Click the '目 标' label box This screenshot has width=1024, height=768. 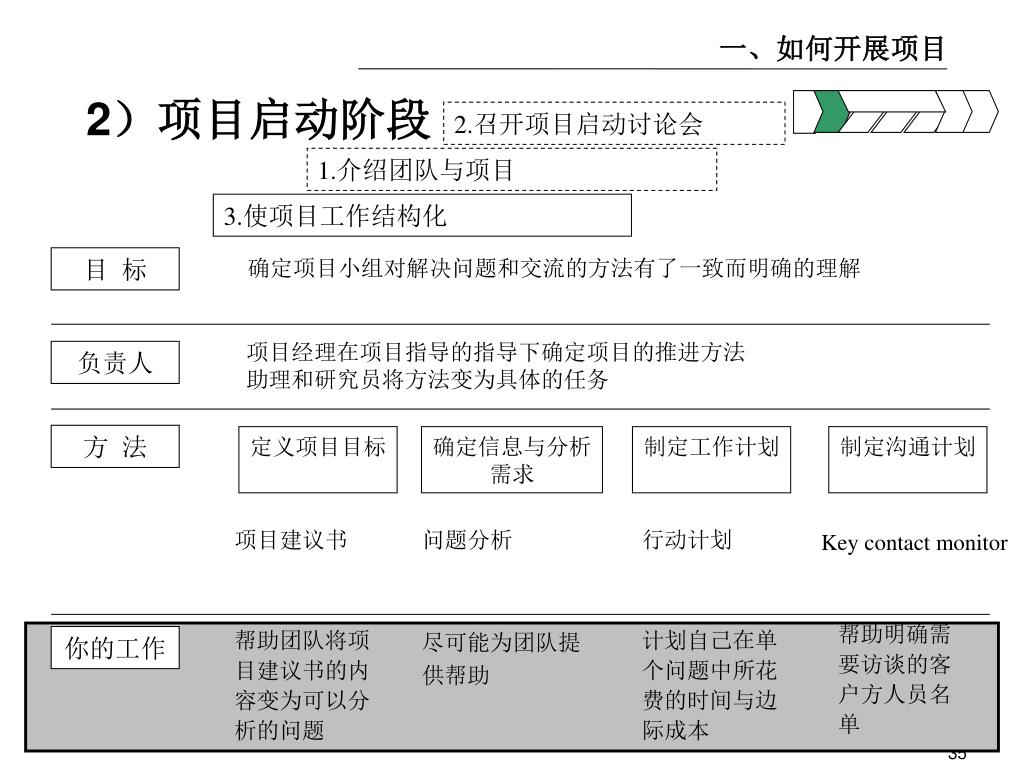(115, 269)
